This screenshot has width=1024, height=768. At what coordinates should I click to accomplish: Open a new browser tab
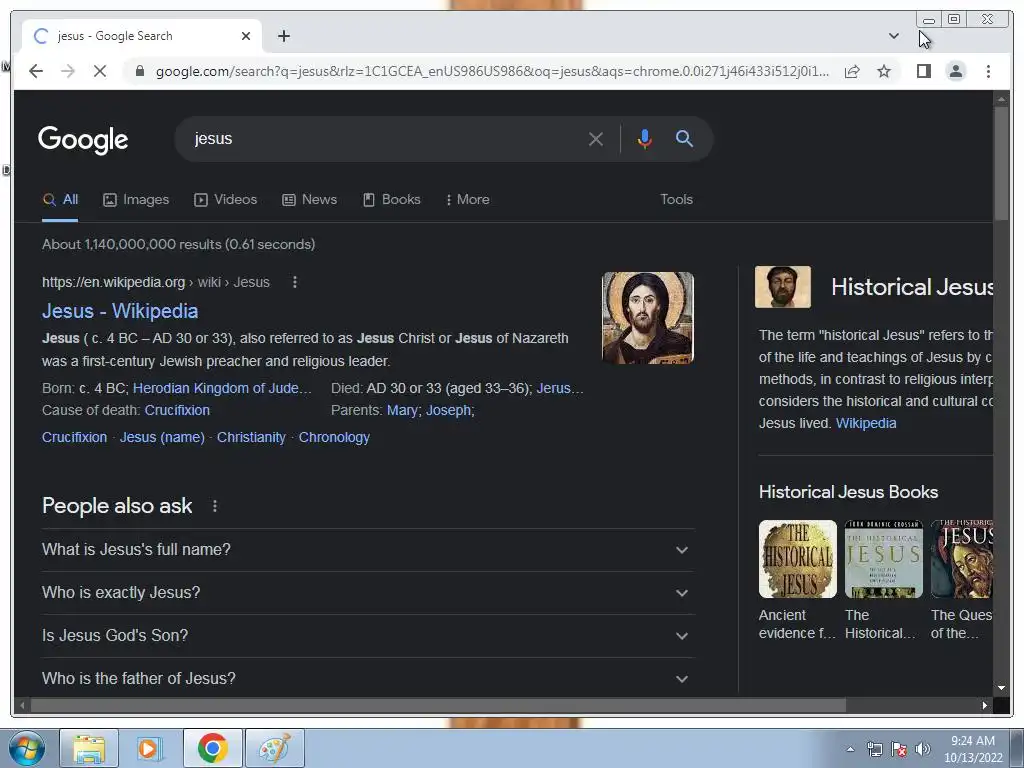(283, 36)
